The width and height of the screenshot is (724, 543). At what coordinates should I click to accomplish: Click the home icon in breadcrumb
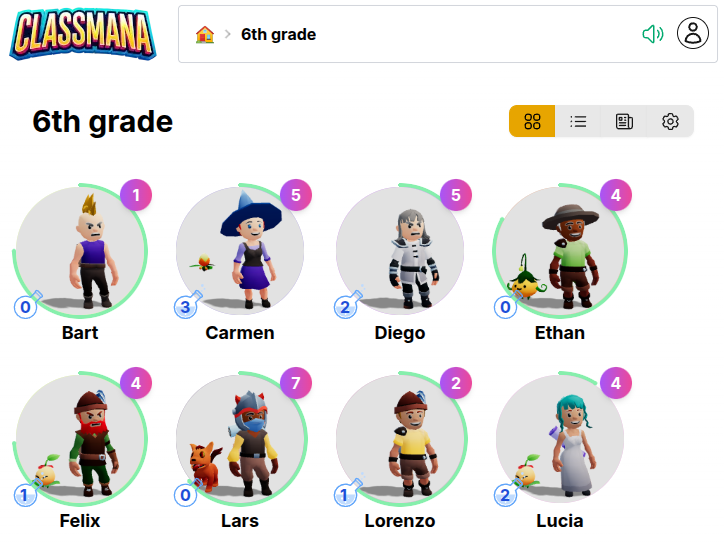coord(205,35)
